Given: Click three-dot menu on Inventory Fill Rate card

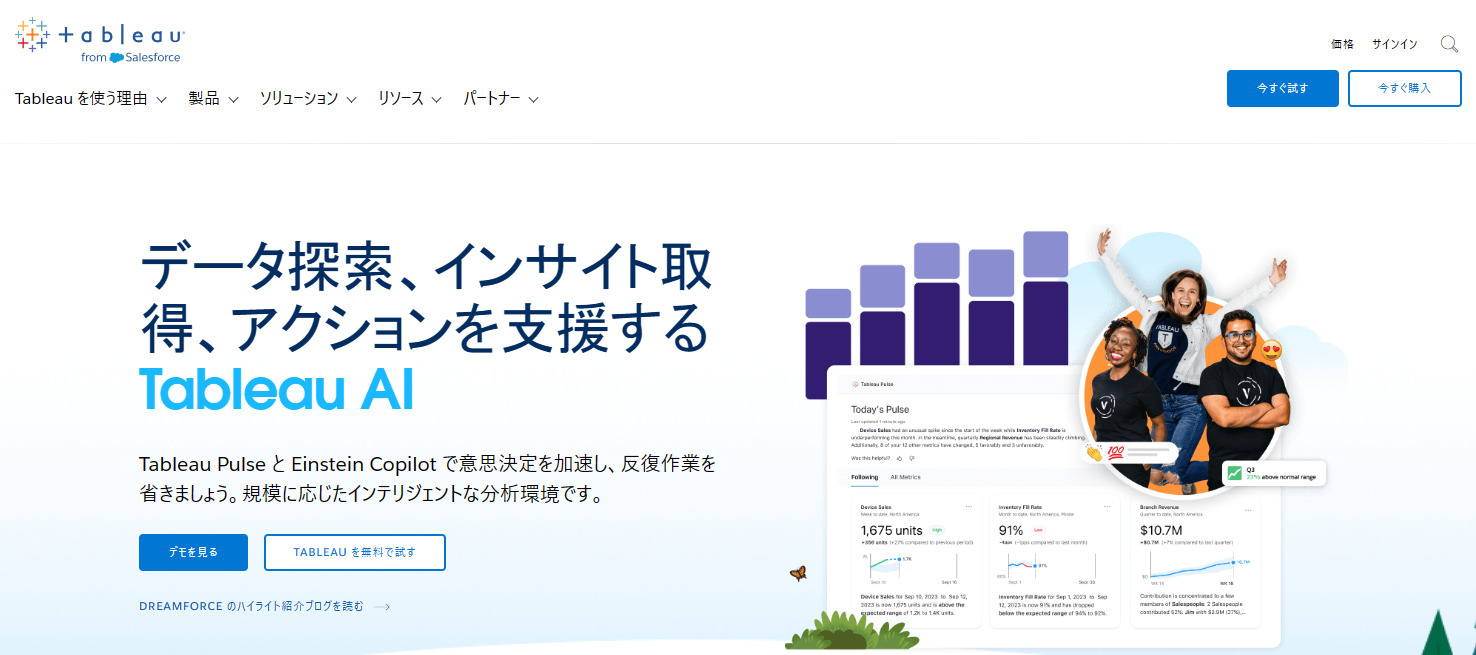Looking at the screenshot, I should click(1107, 507).
